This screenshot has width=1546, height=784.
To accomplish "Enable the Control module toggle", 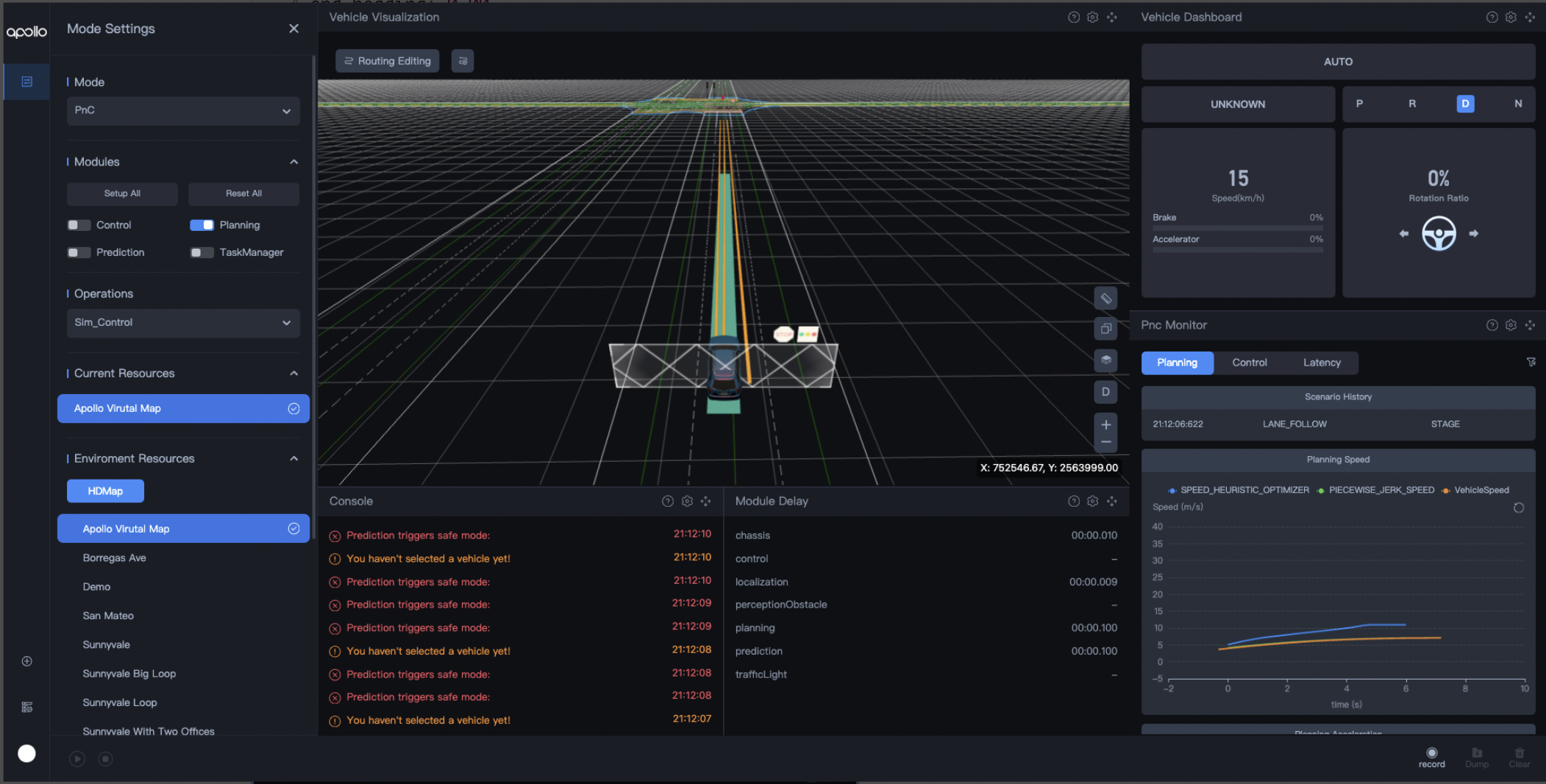I will (79, 224).
